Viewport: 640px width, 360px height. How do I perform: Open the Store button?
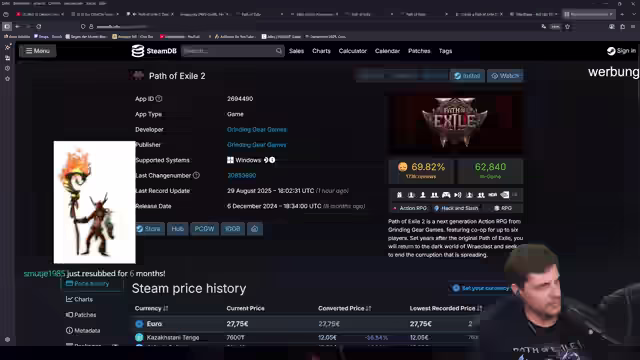coord(149,229)
